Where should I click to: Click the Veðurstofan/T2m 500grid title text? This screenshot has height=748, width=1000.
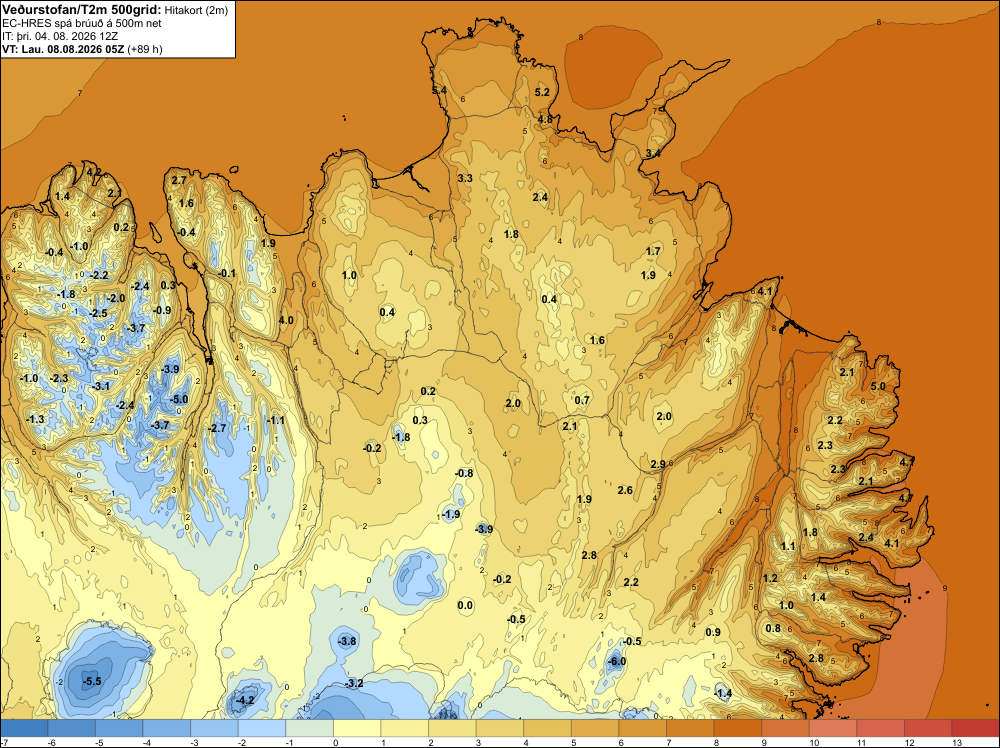(82, 10)
